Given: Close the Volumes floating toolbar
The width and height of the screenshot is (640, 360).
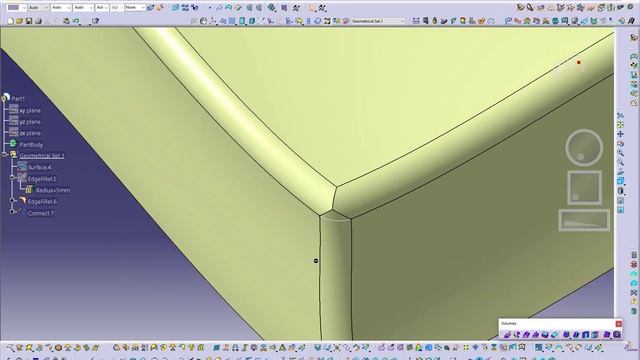Looking at the screenshot, I should tap(619, 324).
